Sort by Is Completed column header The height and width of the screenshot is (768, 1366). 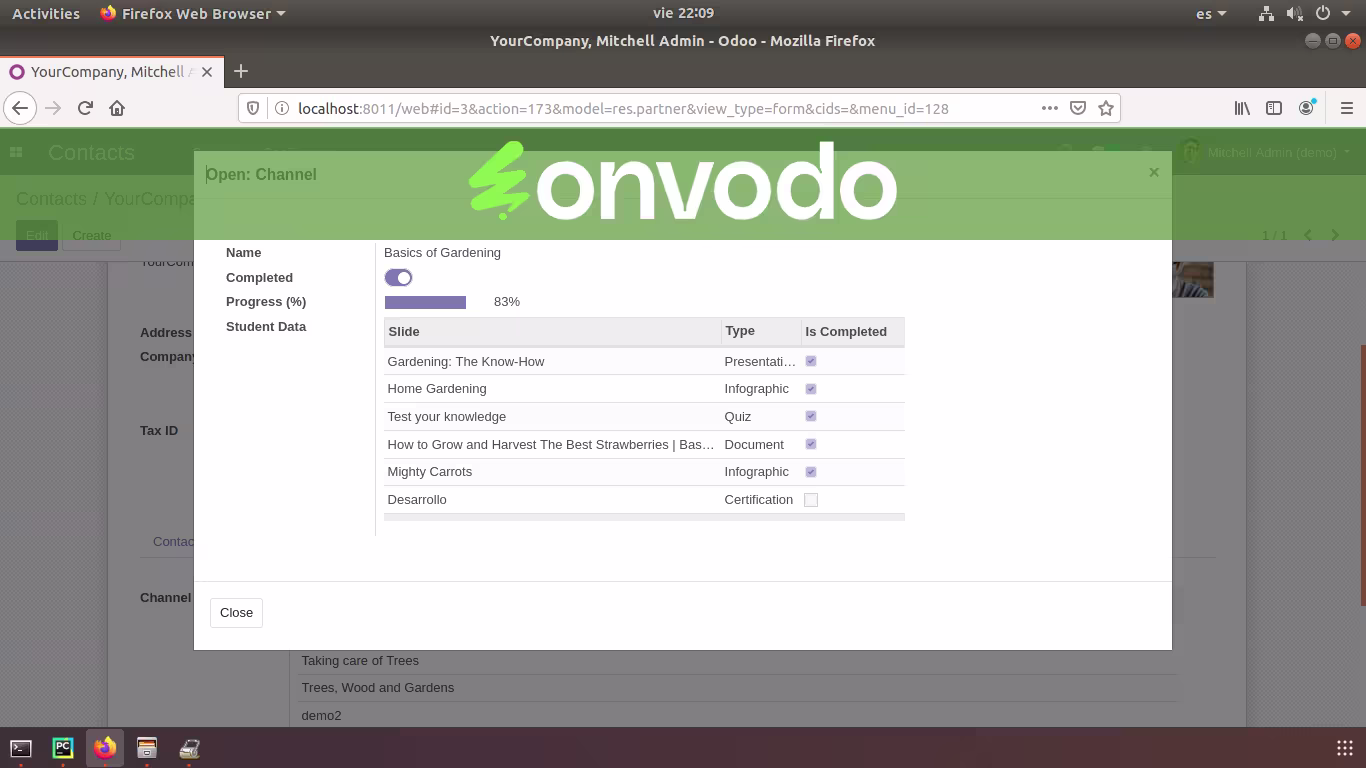click(853, 331)
